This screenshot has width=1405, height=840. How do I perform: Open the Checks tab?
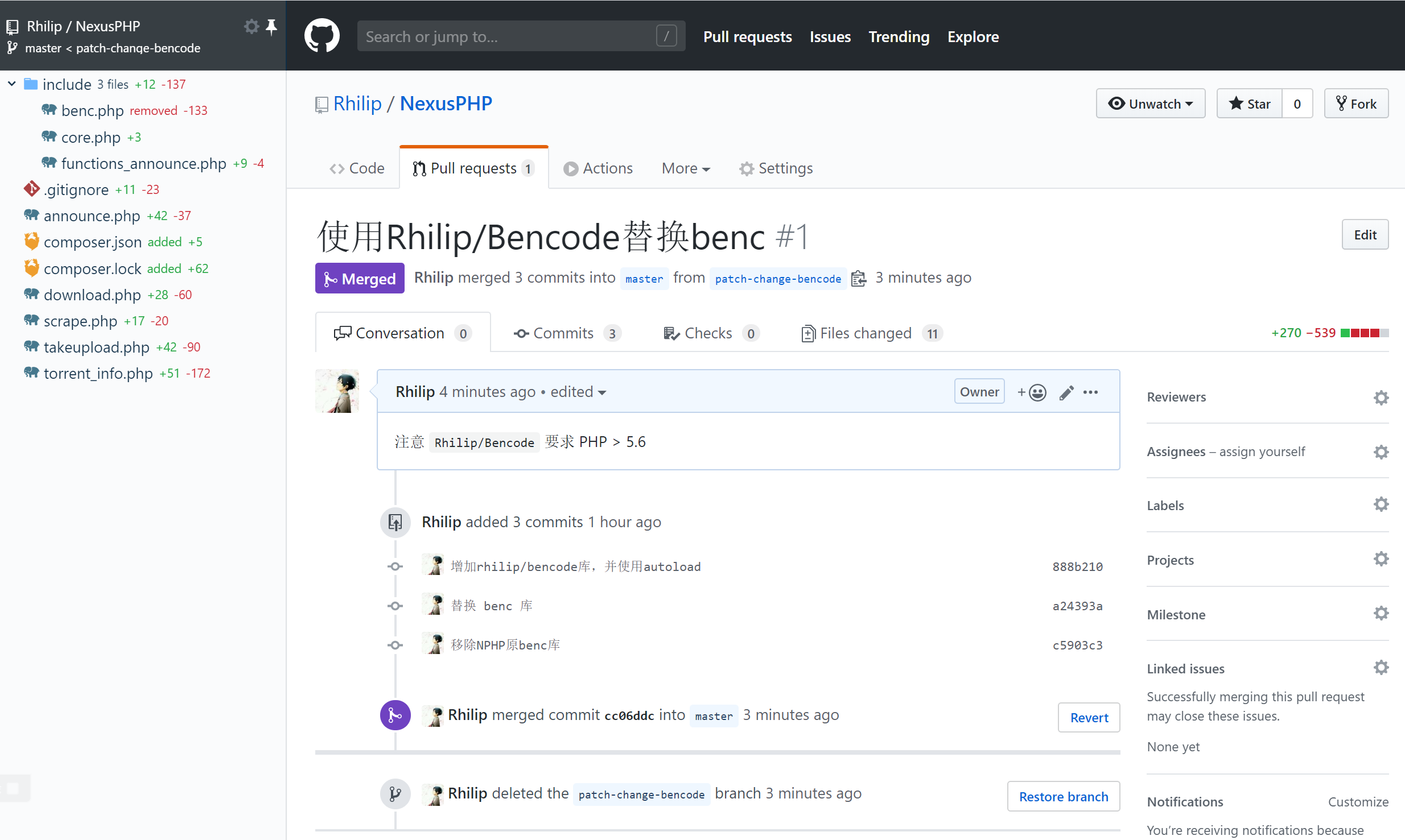click(x=712, y=333)
